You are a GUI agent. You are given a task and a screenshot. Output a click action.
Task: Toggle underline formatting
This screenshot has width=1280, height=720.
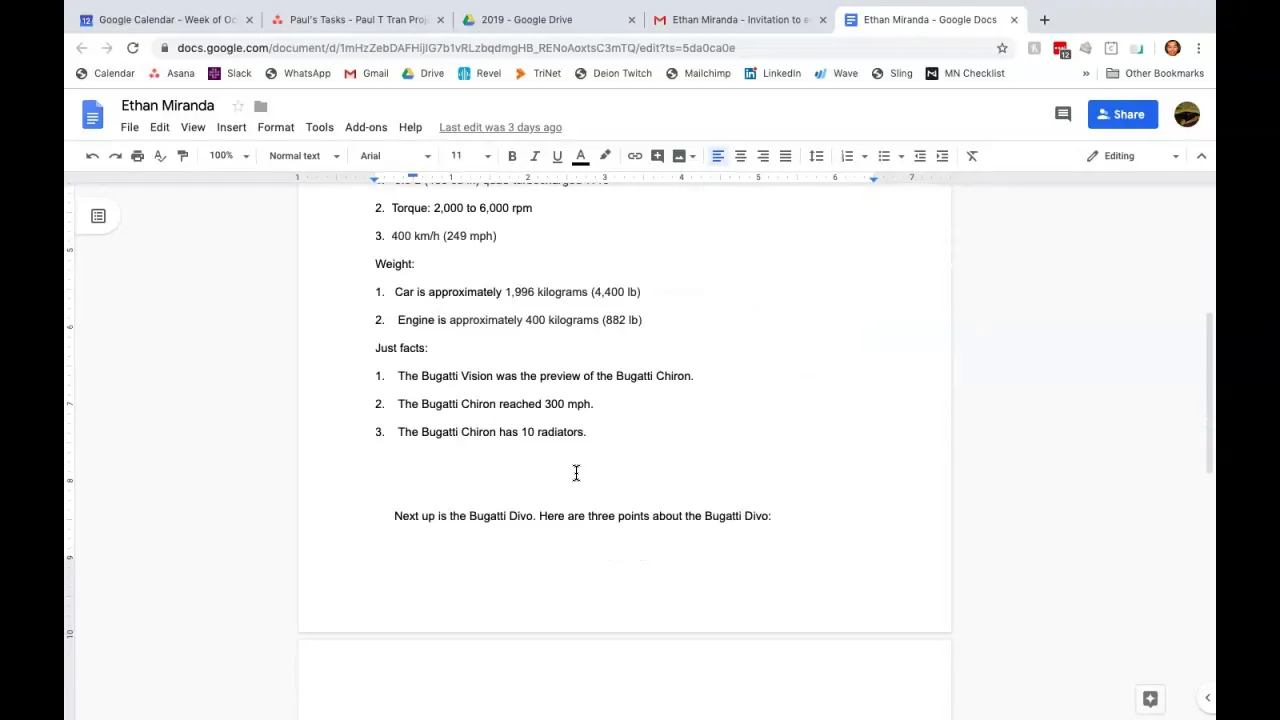point(557,156)
